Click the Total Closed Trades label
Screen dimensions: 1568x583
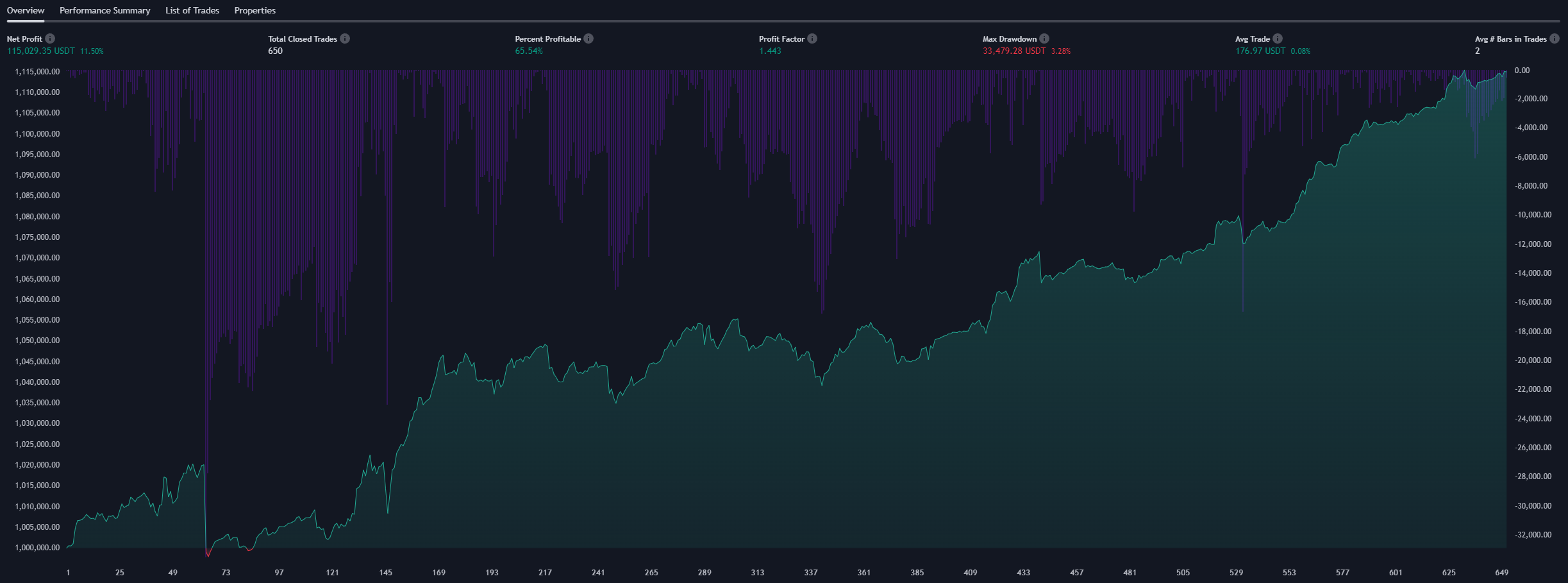pyautogui.click(x=303, y=38)
